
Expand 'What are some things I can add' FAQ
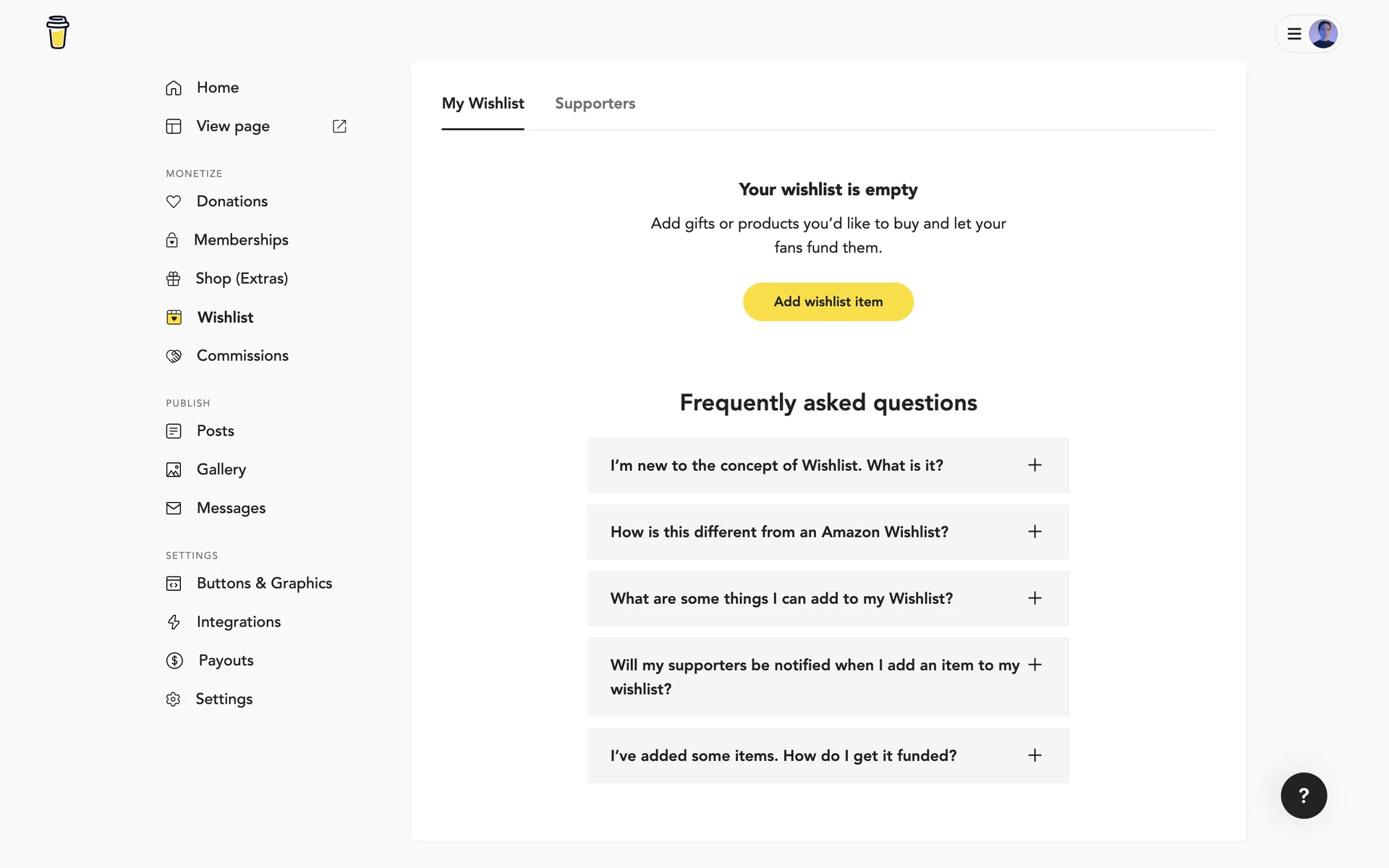click(1035, 598)
